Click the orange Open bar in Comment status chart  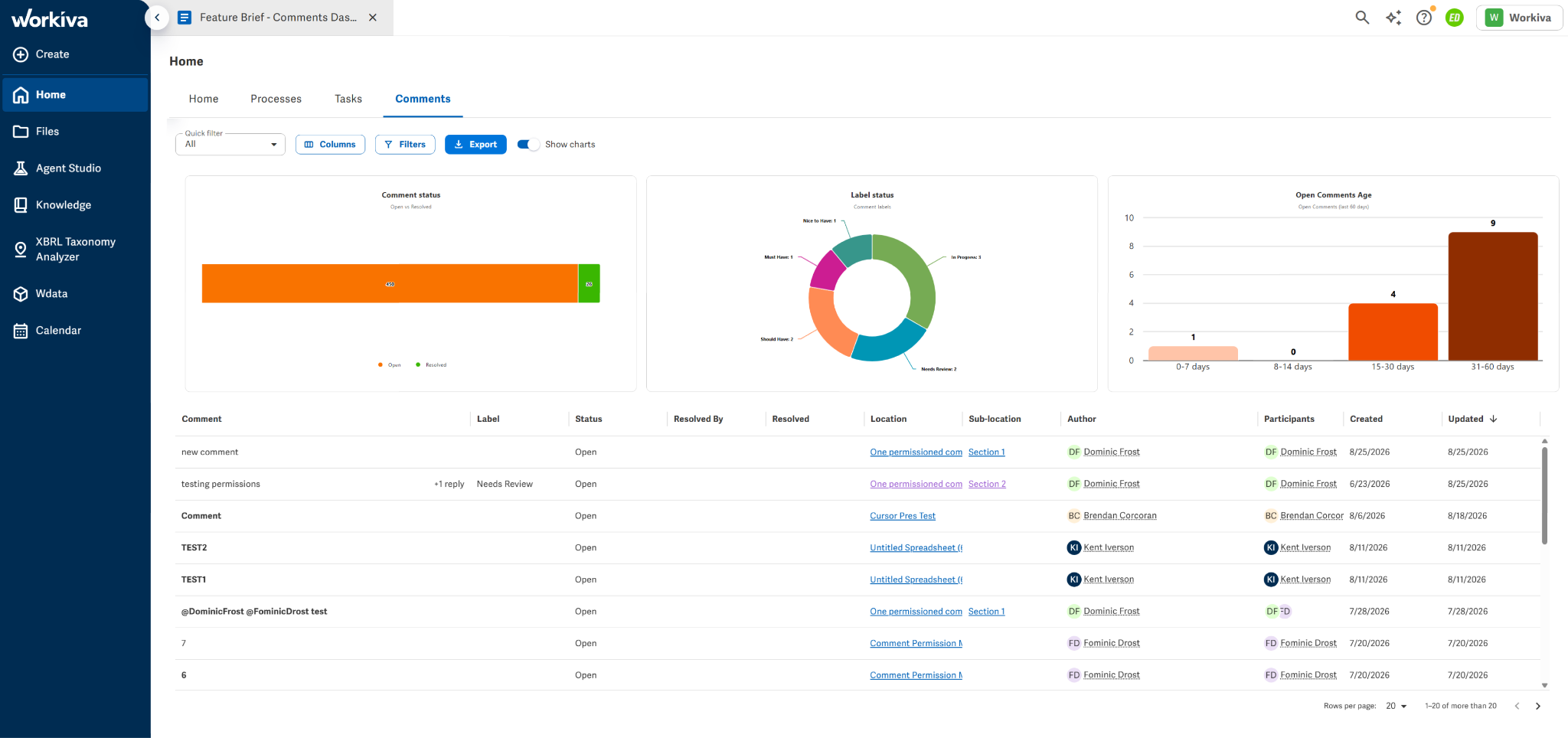click(x=390, y=283)
